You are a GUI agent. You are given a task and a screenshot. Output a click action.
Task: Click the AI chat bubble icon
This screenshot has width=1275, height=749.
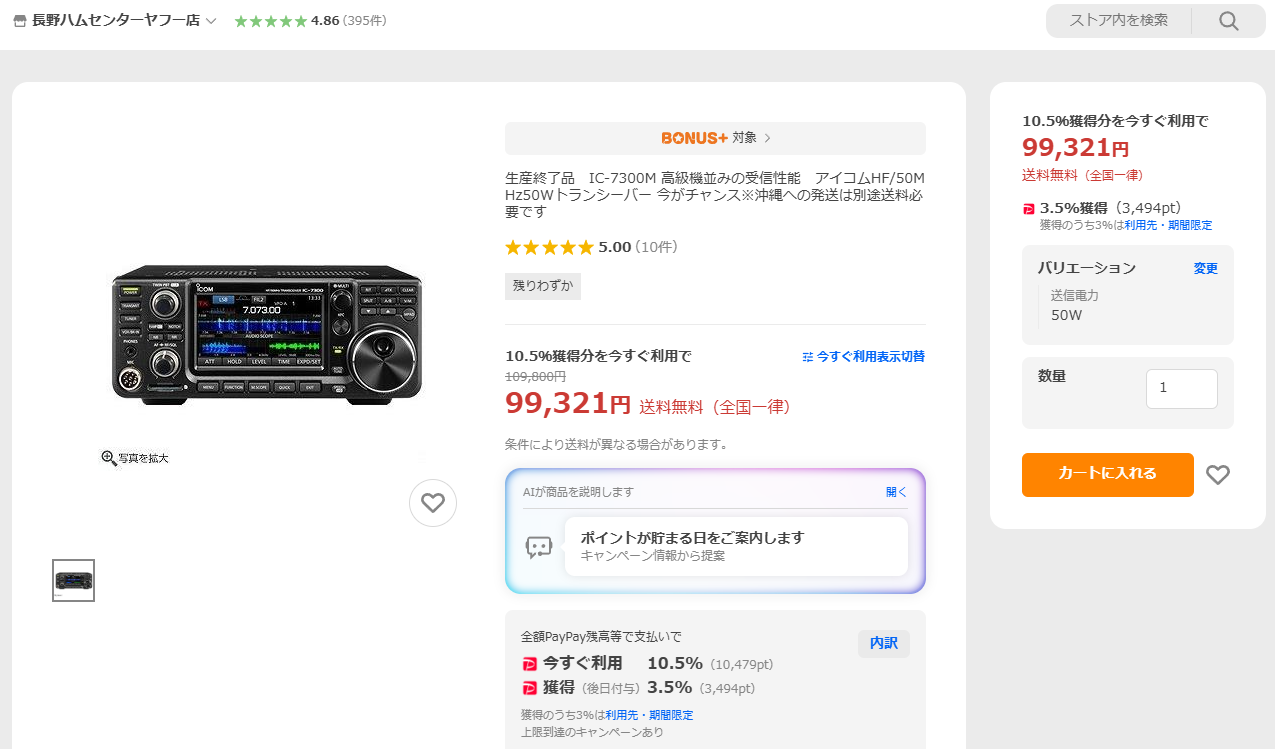coord(539,546)
